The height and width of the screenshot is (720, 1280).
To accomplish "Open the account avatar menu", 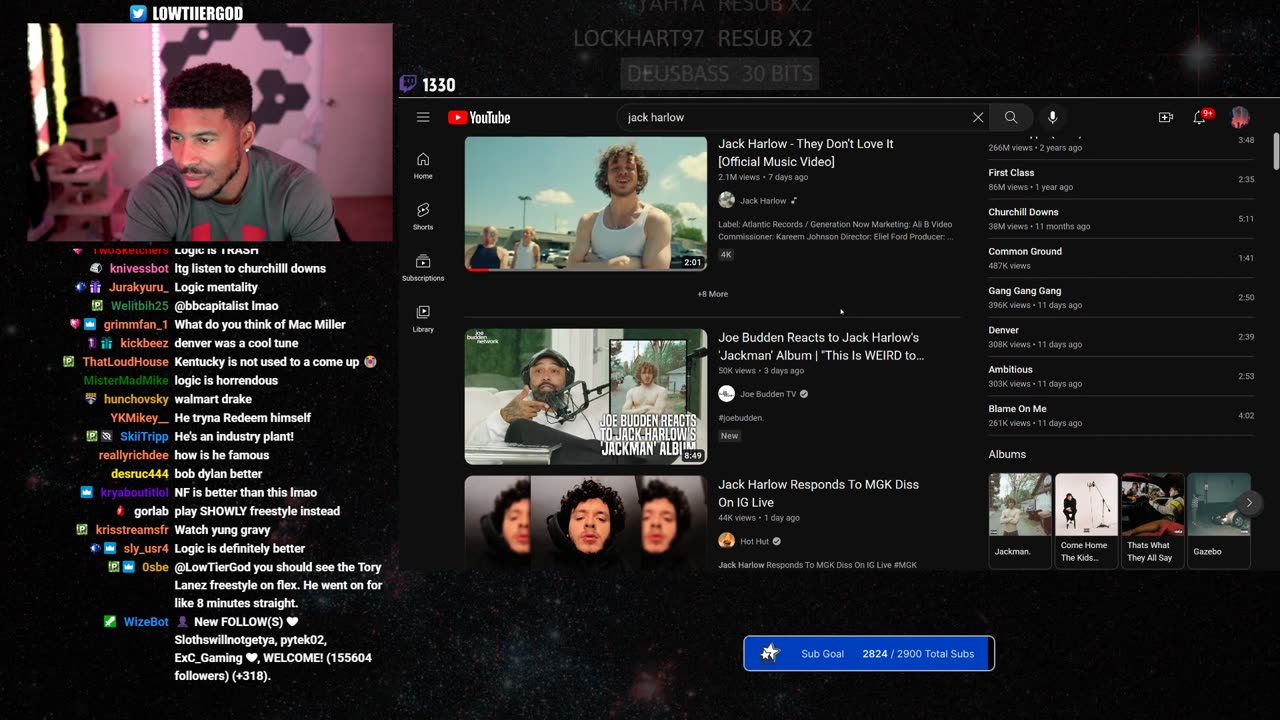I will (1240, 117).
